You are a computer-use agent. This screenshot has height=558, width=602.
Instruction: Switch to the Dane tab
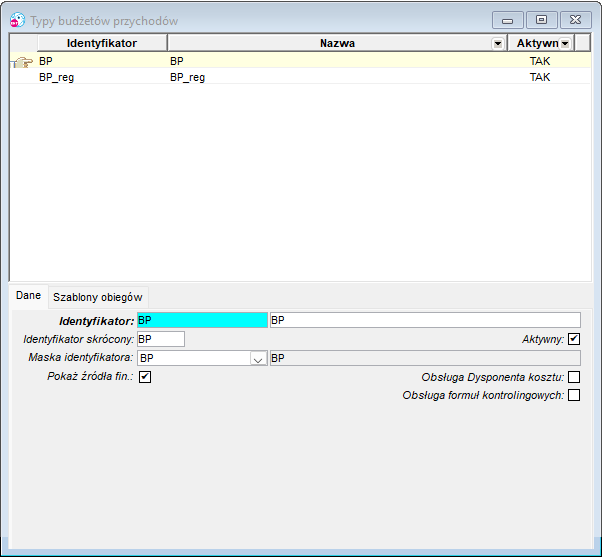click(28, 296)
